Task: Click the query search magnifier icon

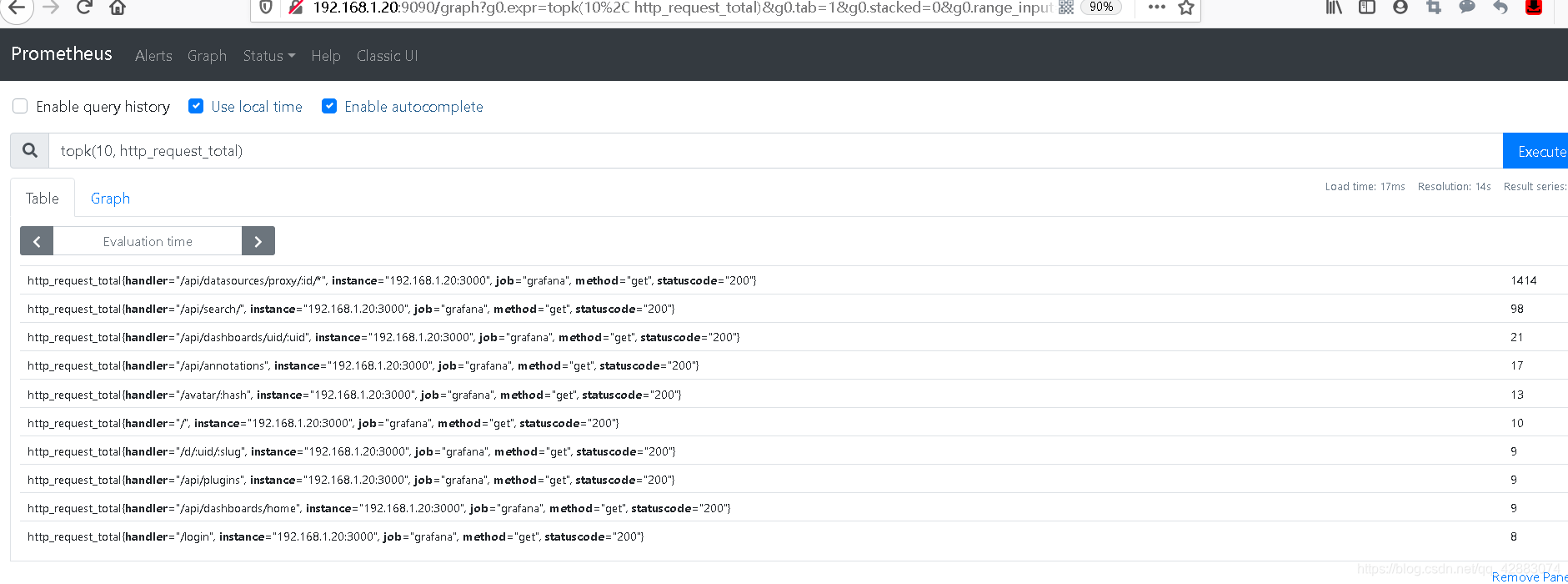Action: pos(30,151)
